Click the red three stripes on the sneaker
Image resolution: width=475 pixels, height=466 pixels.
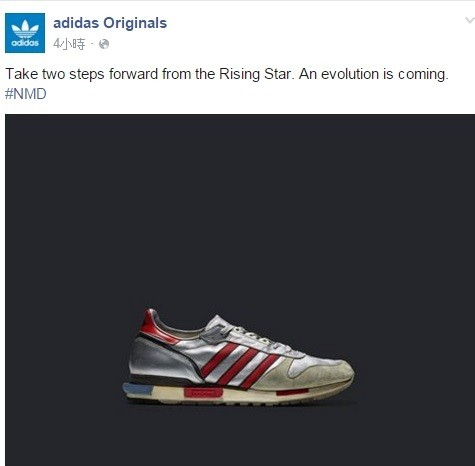tap(239, 365)
